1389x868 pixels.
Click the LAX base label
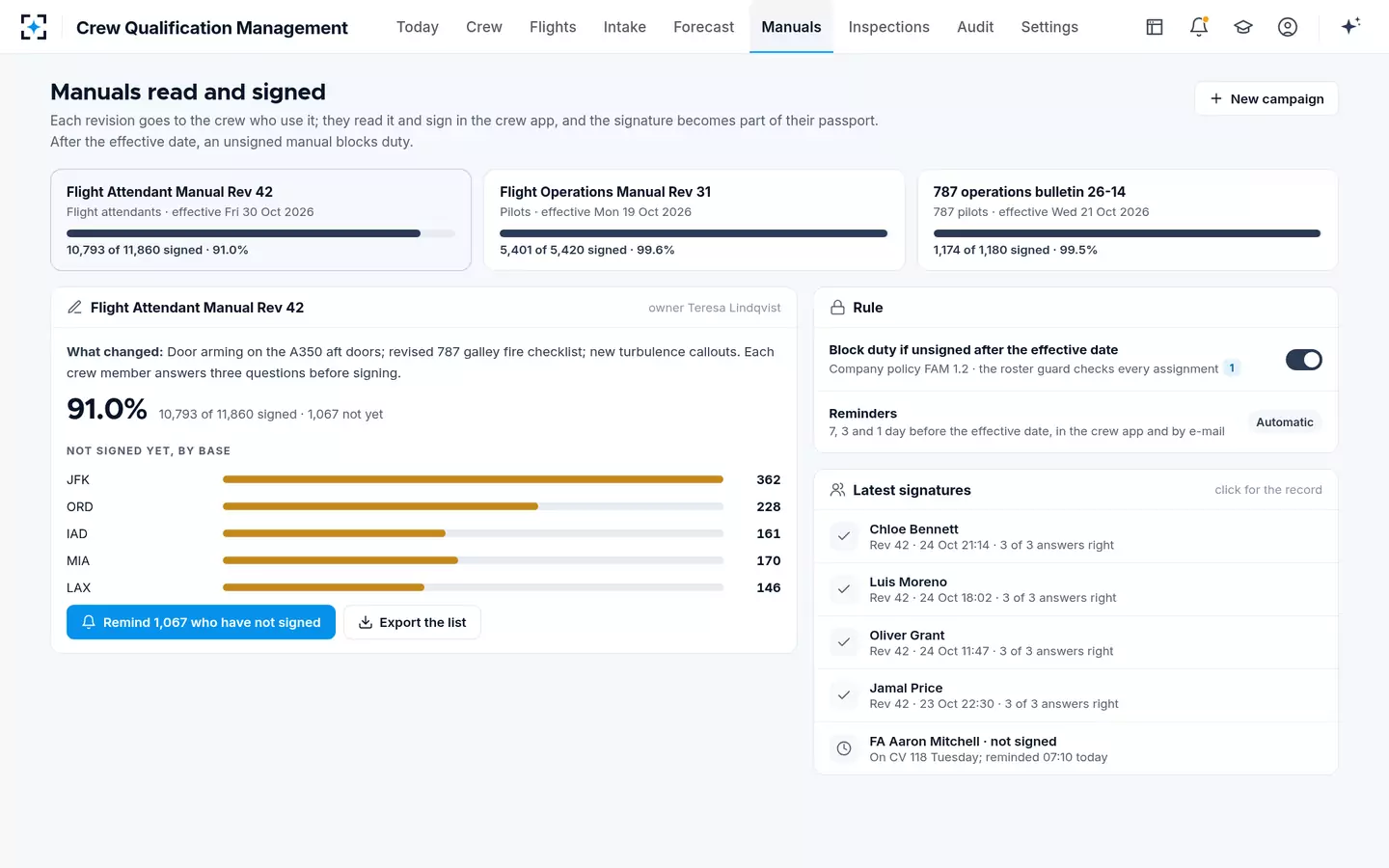tap(79, 587)
